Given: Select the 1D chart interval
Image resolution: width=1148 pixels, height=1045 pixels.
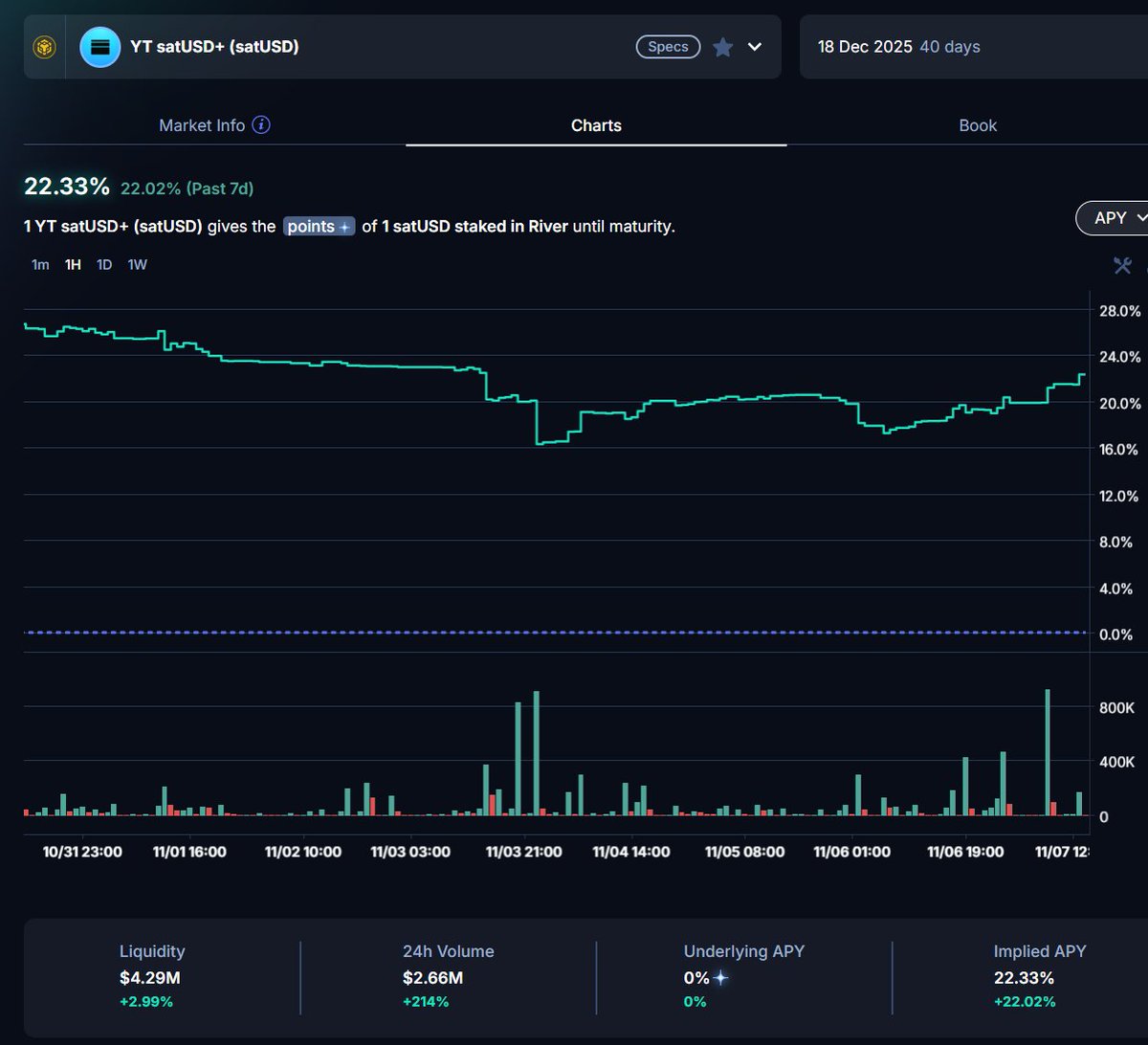Looking at the screenshot, I should (104, 264).
